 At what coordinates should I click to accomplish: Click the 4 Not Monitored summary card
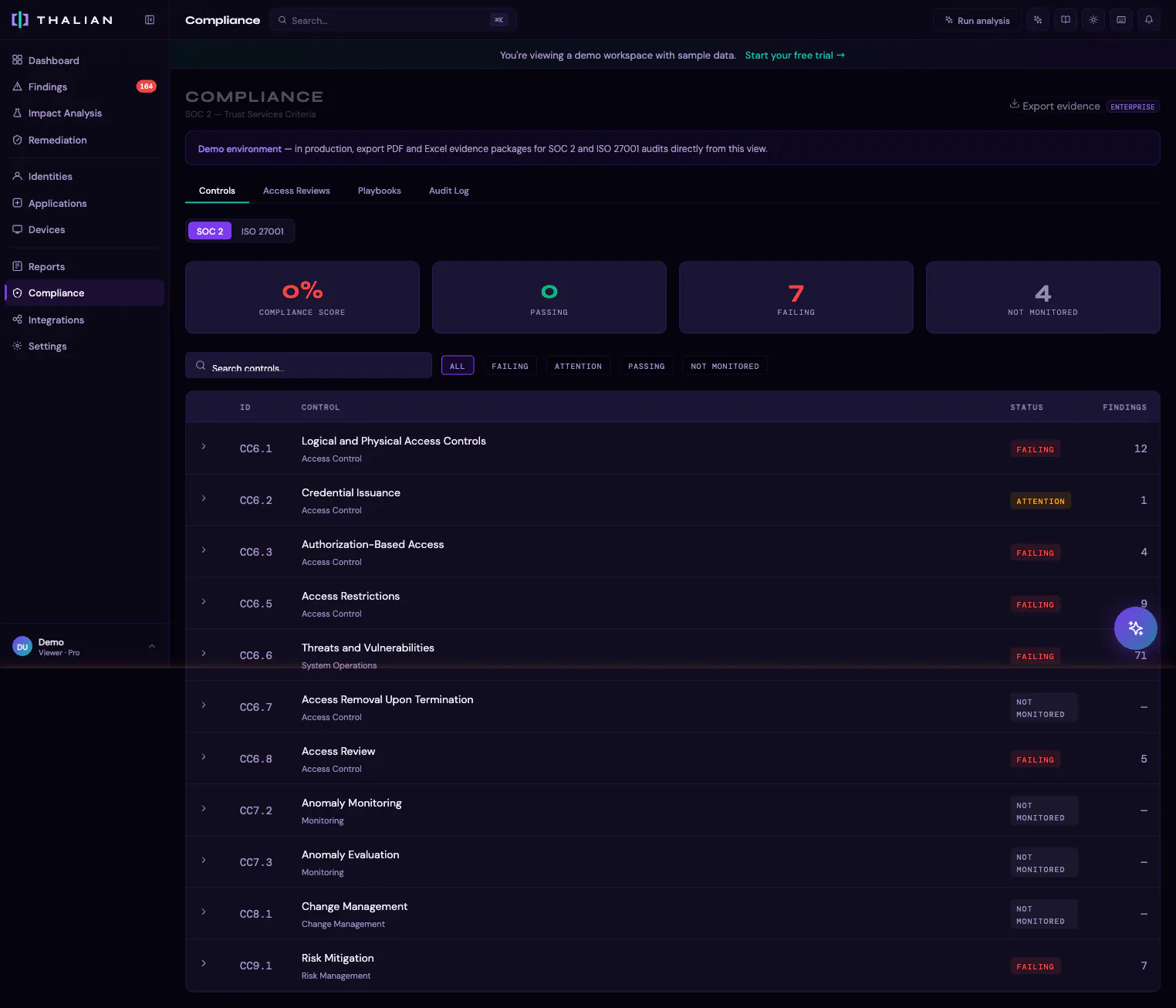[1043, 297]
